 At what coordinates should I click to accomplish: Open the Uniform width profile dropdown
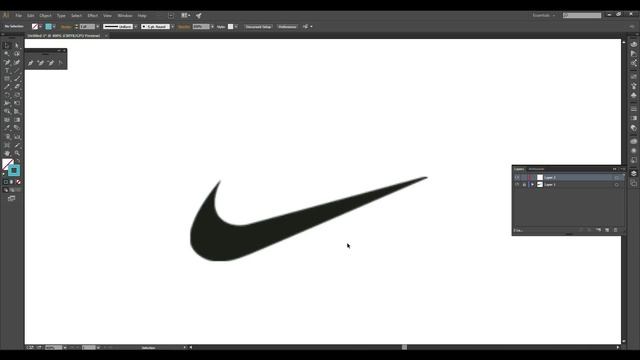coord(136,27)
